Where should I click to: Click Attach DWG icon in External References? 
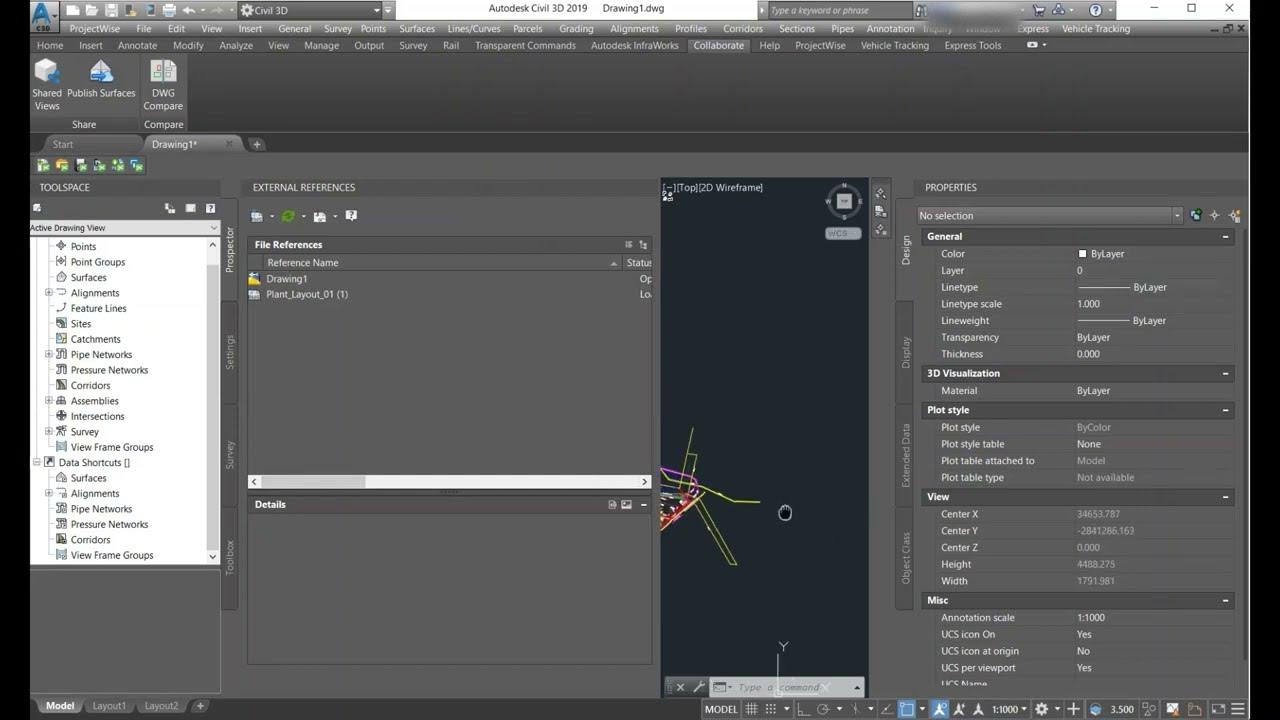click(258, 216)
